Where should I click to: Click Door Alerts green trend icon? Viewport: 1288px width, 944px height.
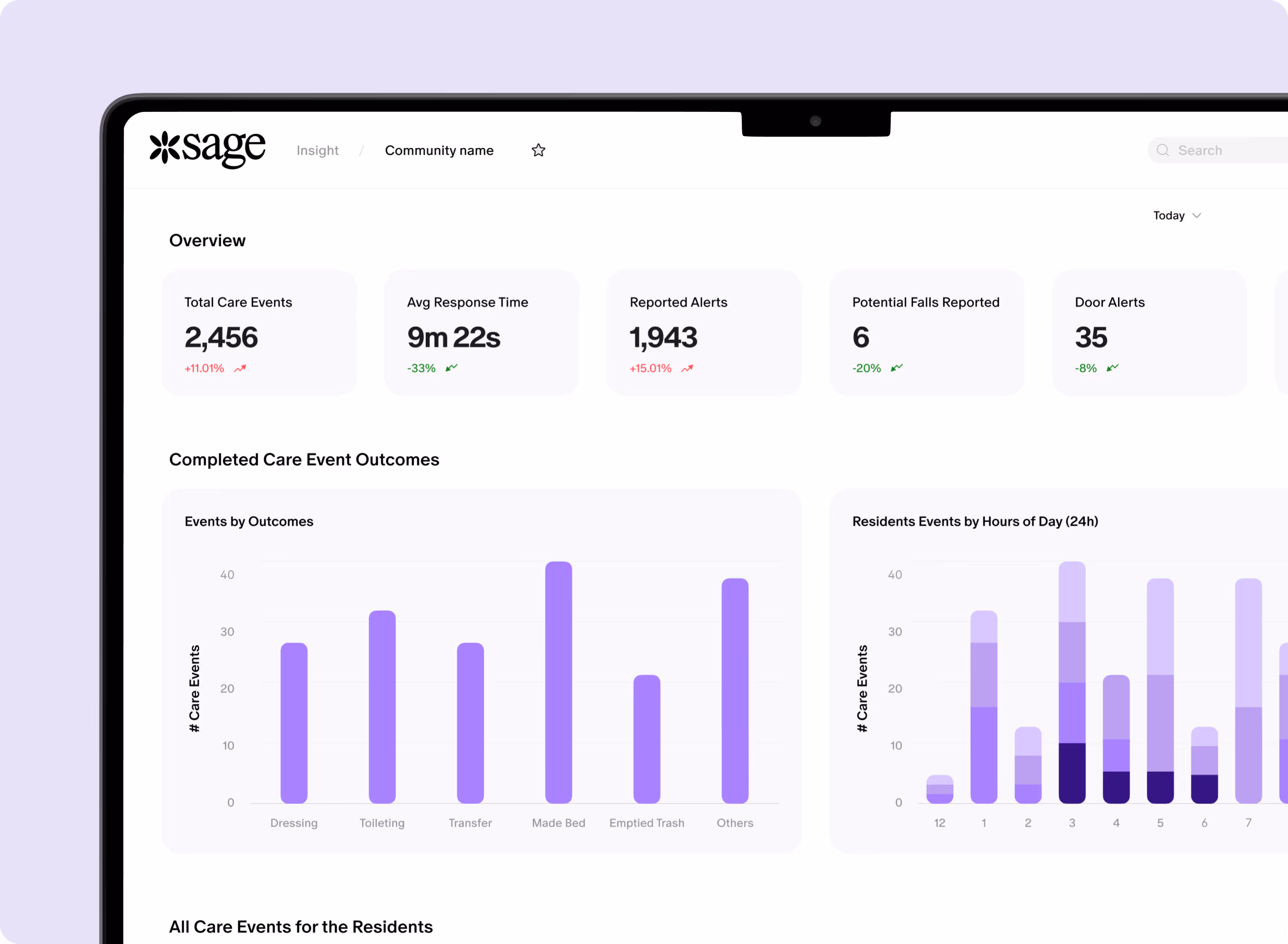click(1112, 368)
